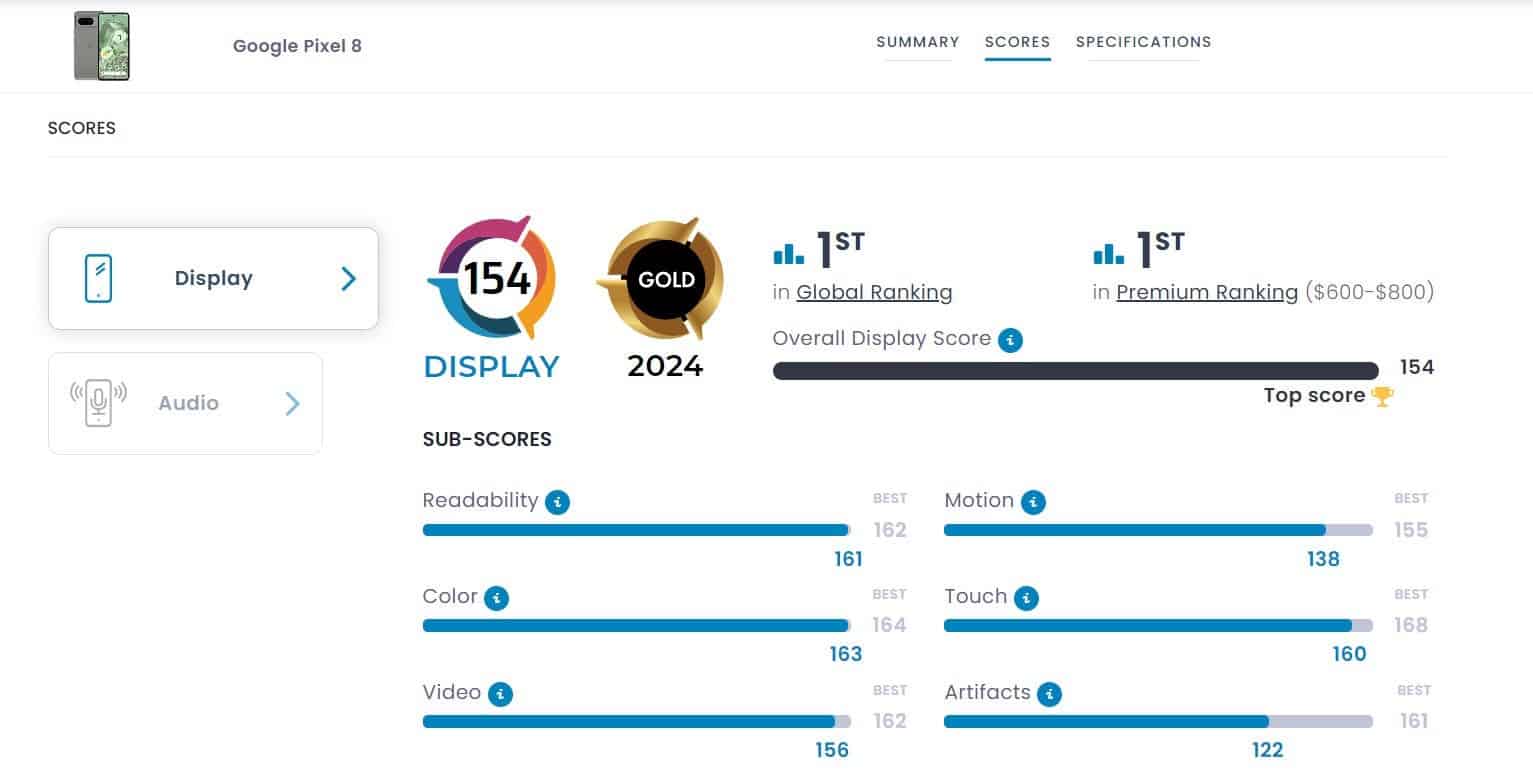Click the Artifacts score bar

pyautogui.click(x=1158, y=722)
